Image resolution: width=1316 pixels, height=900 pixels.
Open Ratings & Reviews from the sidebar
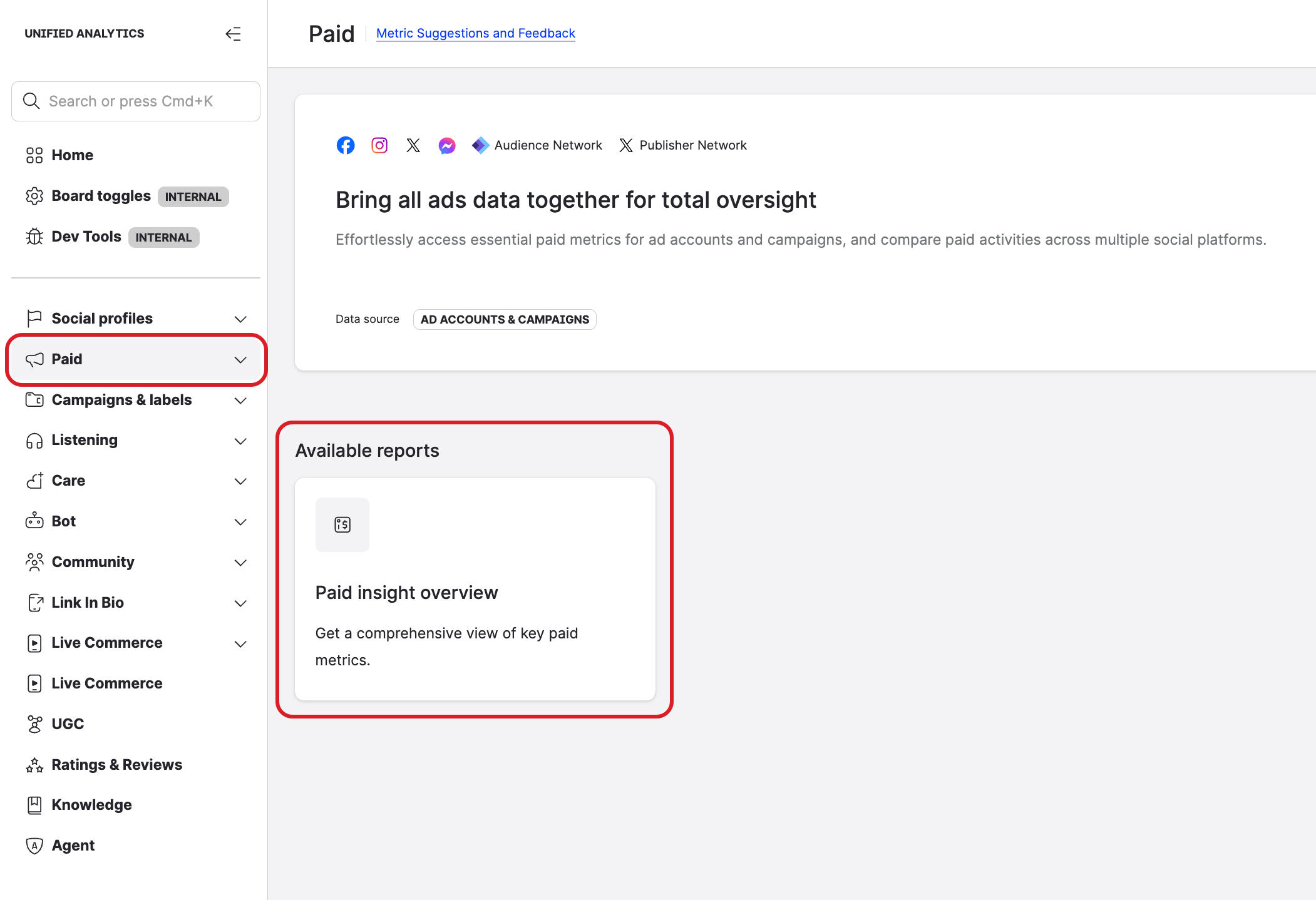[116, 764]
